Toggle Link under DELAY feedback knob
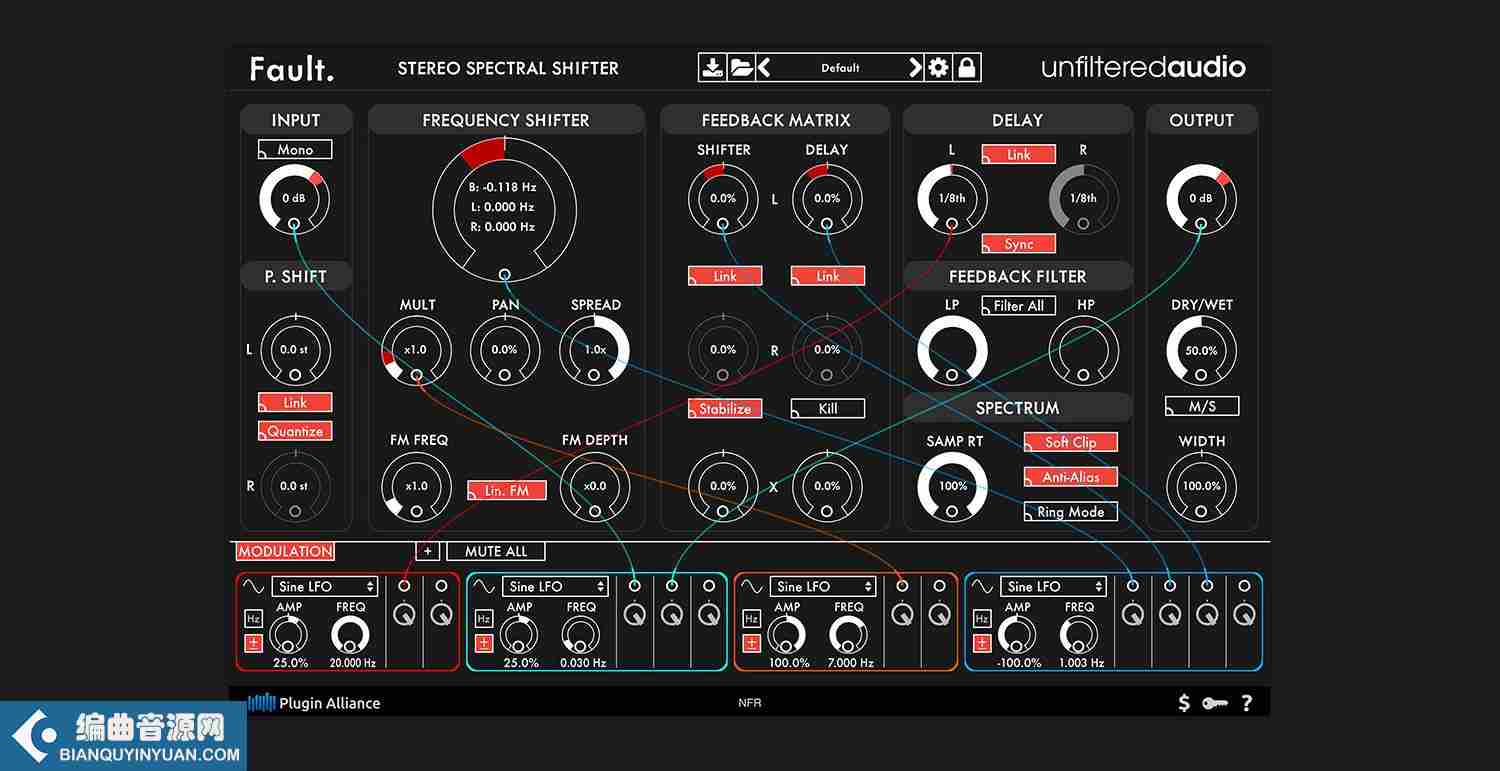 (x=828, y=276)
